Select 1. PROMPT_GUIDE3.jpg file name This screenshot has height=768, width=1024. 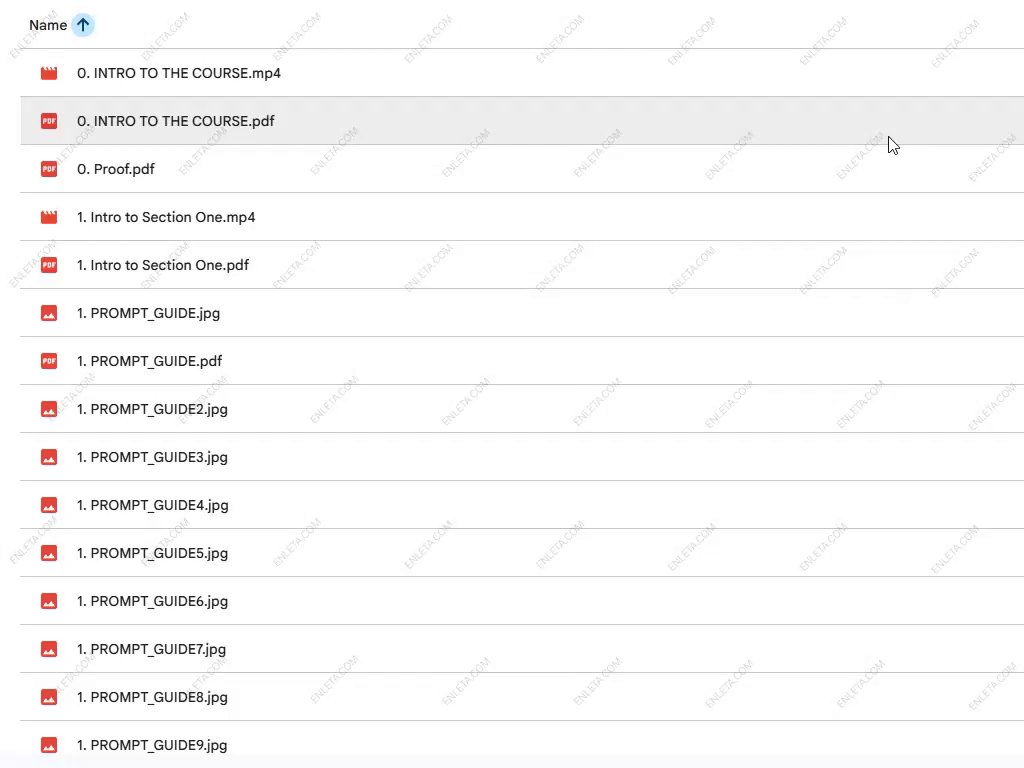pos(152,457)
